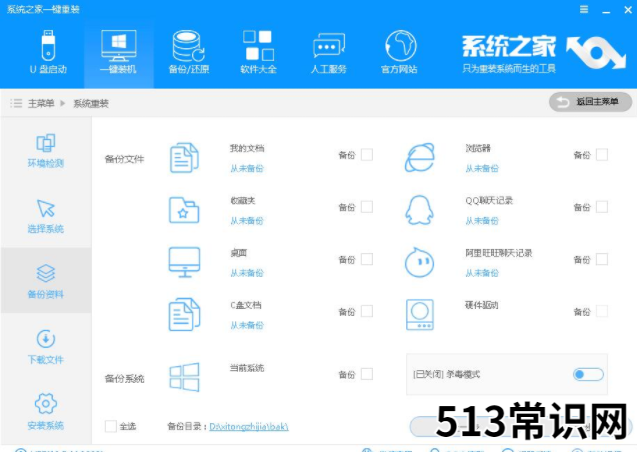The image size is (637, 452).
Task: Click the 我的文档 documents icon
Action: [184, 158]
